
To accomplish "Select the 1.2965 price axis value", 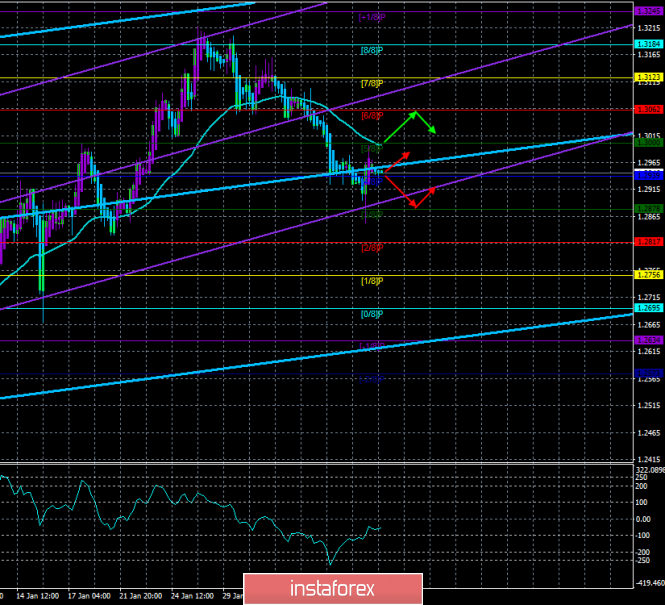I will pos(649,162).
